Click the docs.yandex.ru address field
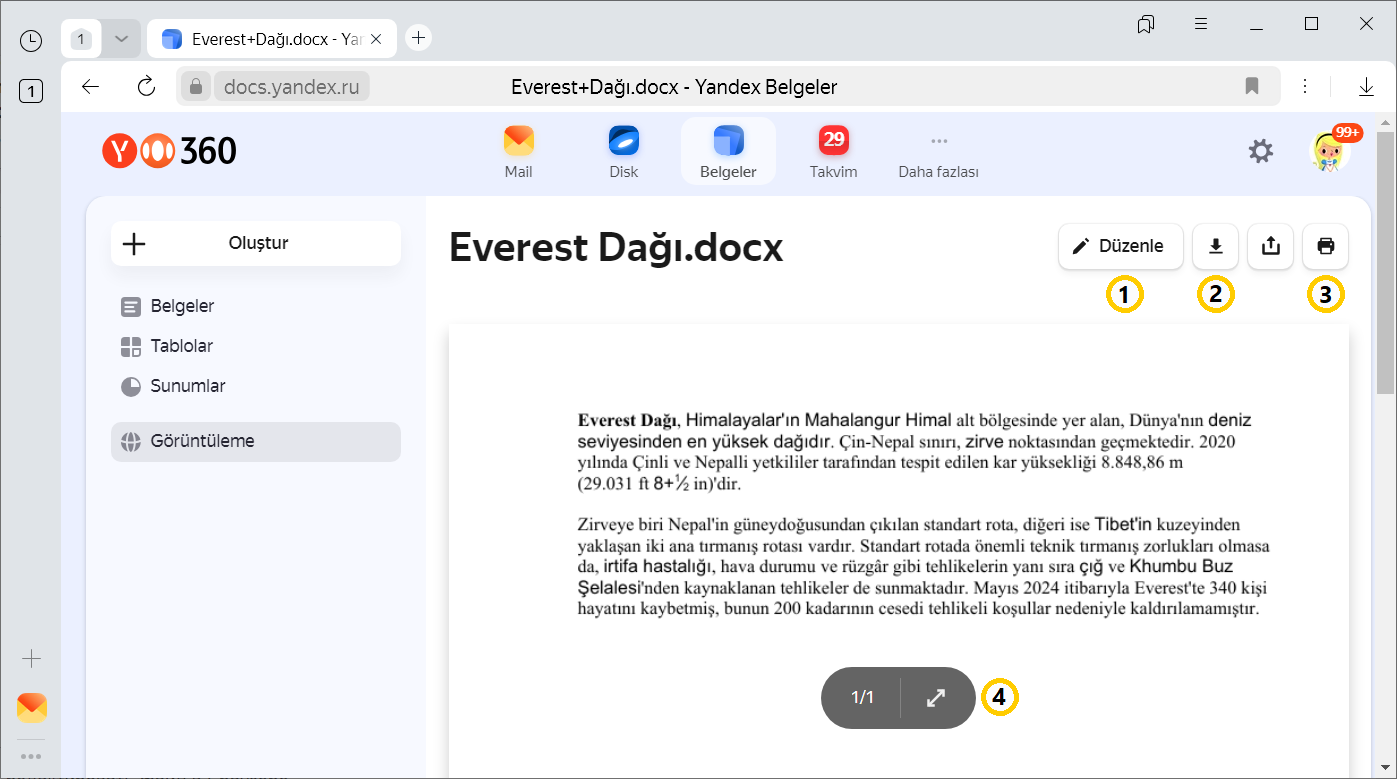This screenshot has width=1397, height=779. click(292, 87)
